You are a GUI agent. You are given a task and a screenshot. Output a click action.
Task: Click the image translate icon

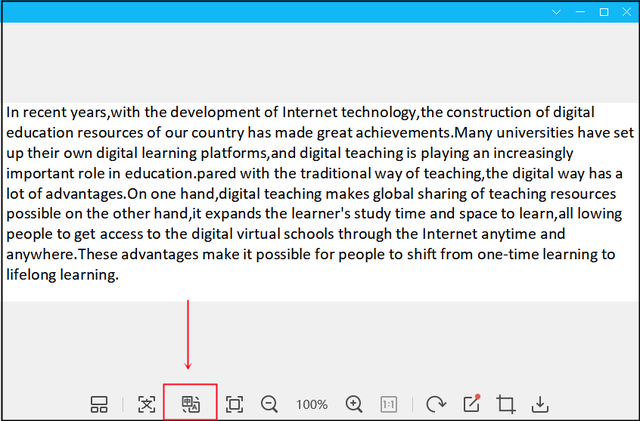coord(191,404)
